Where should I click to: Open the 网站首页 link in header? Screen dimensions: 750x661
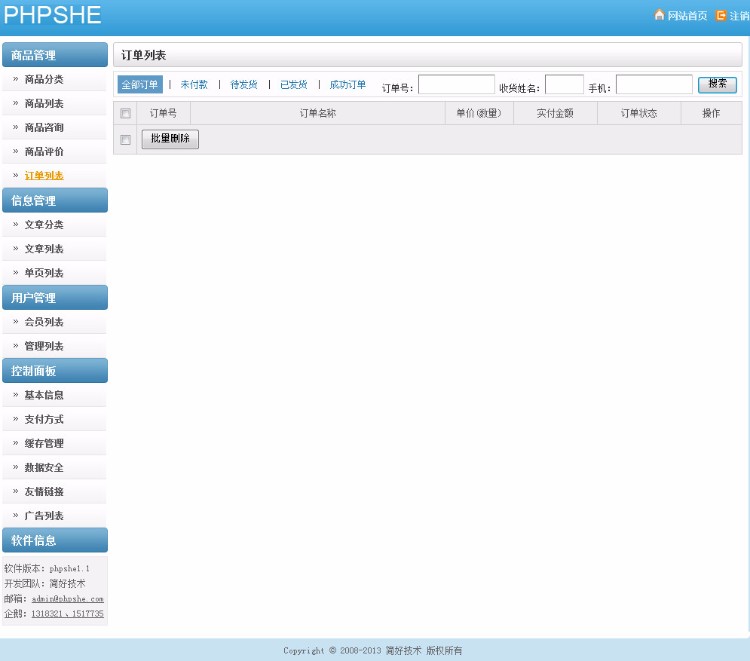687,16
